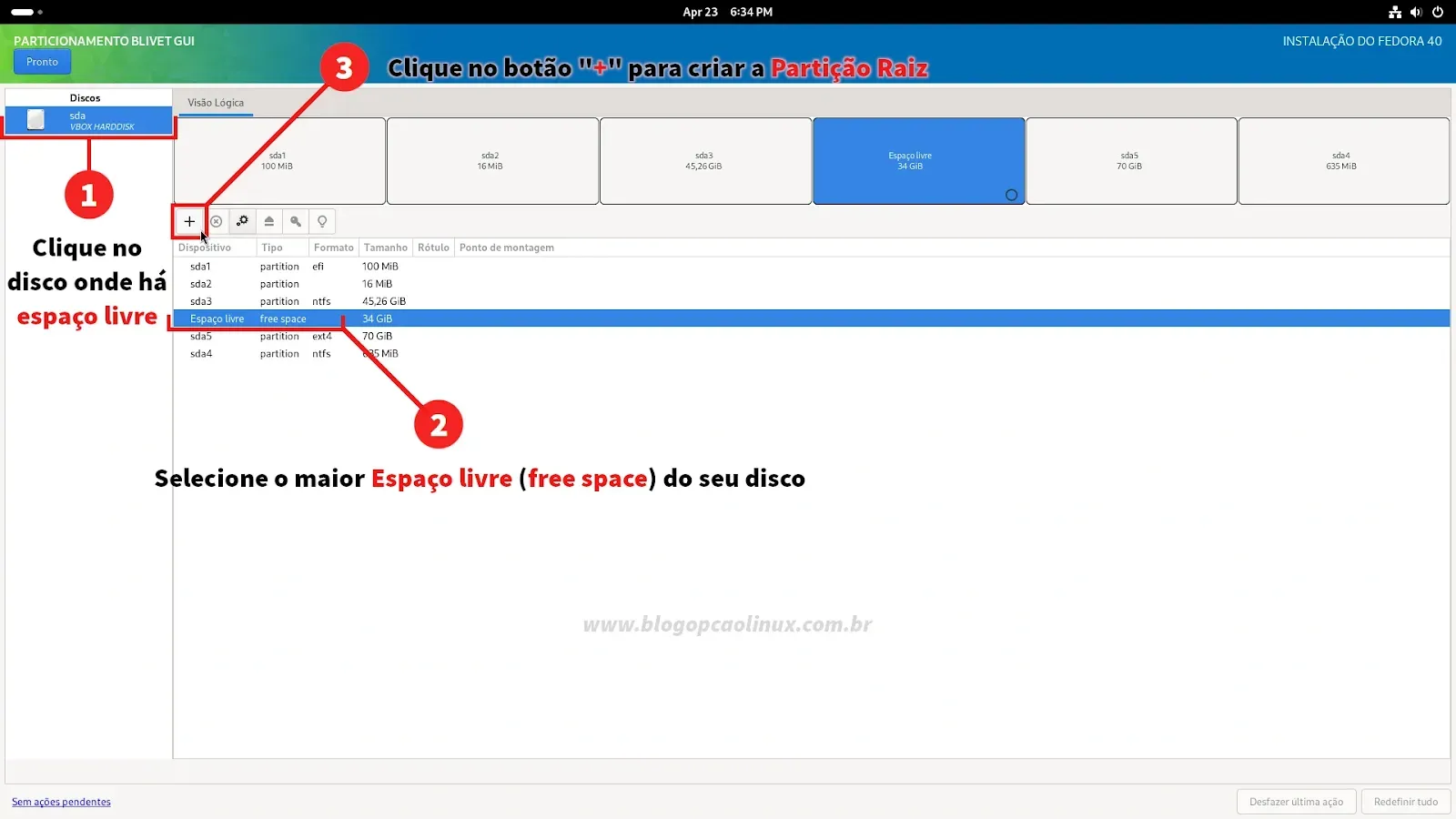Click the "ext4" format cell of sda5
Screen dimensions: 1456x819
point(322,336)
